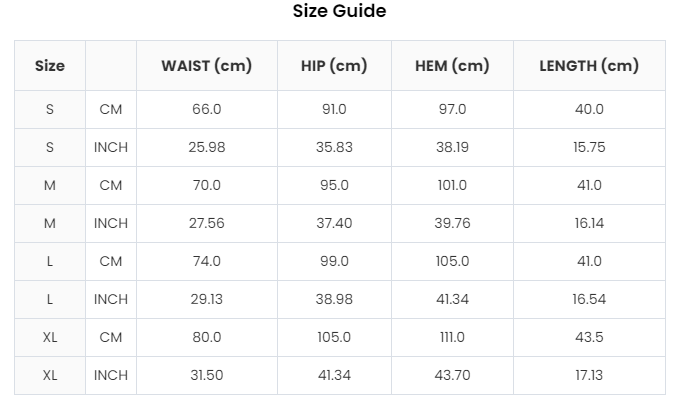
Task: Click the S waist value 66.0
Action: [x=206, y=109]
